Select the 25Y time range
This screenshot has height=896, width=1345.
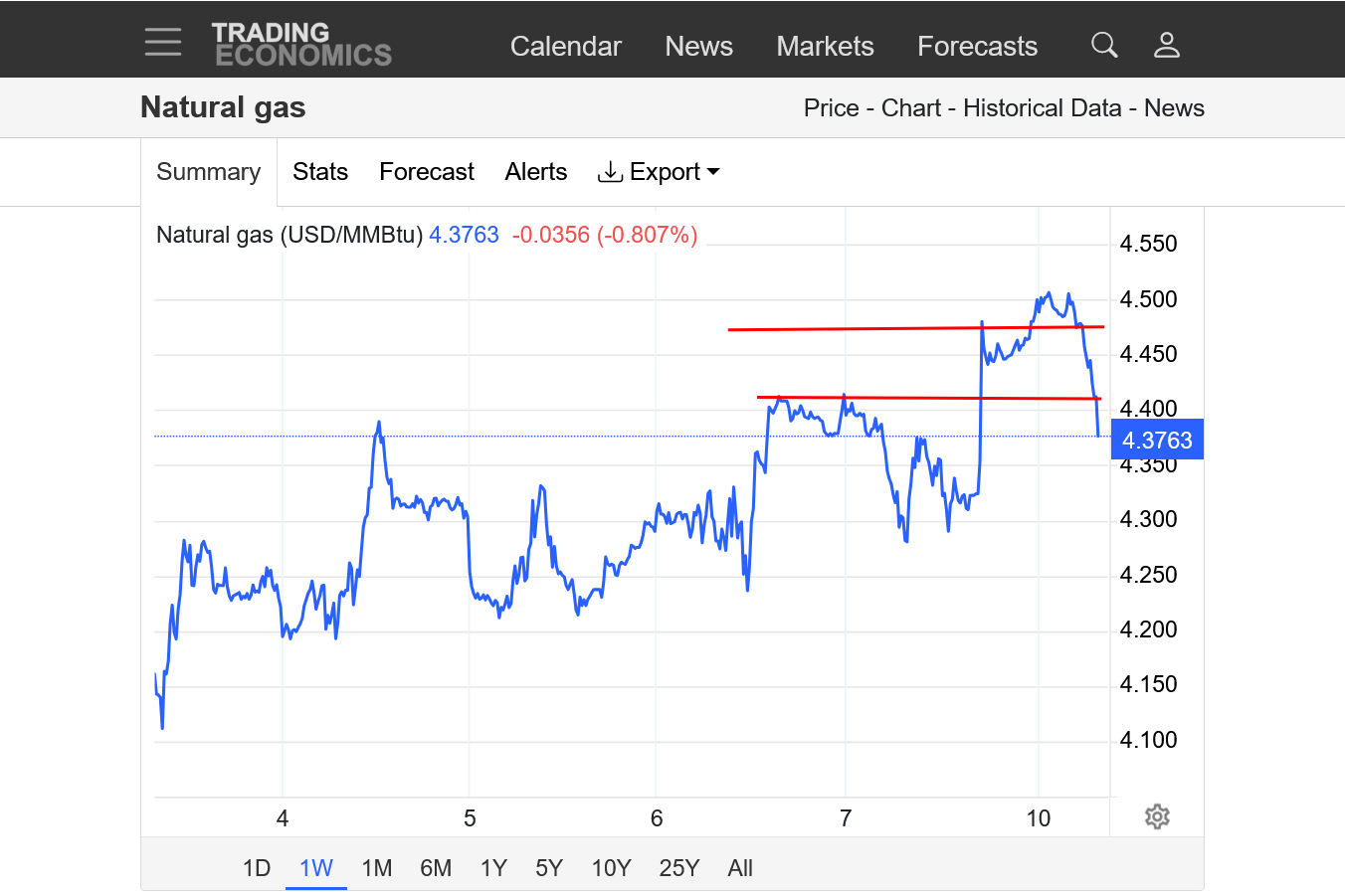pyautogui.click(x=678, y=868)
